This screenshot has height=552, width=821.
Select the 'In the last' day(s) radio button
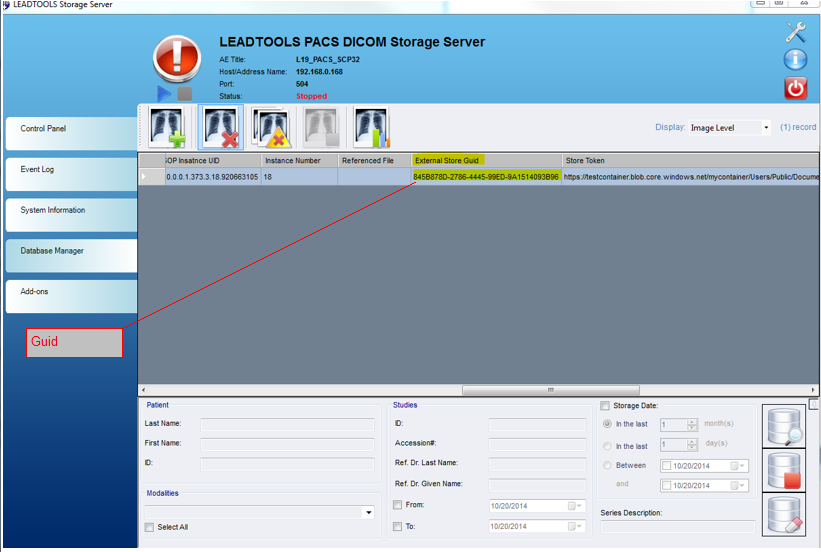click(607, 446)
